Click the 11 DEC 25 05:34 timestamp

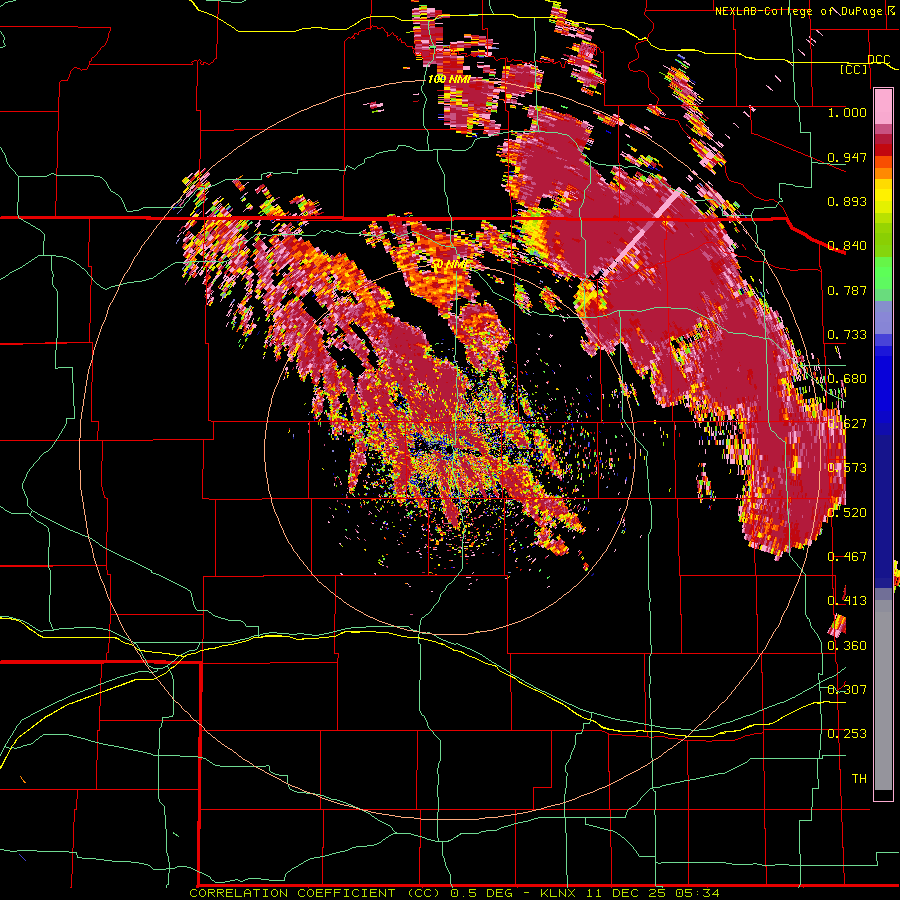(x=653, y=893)
